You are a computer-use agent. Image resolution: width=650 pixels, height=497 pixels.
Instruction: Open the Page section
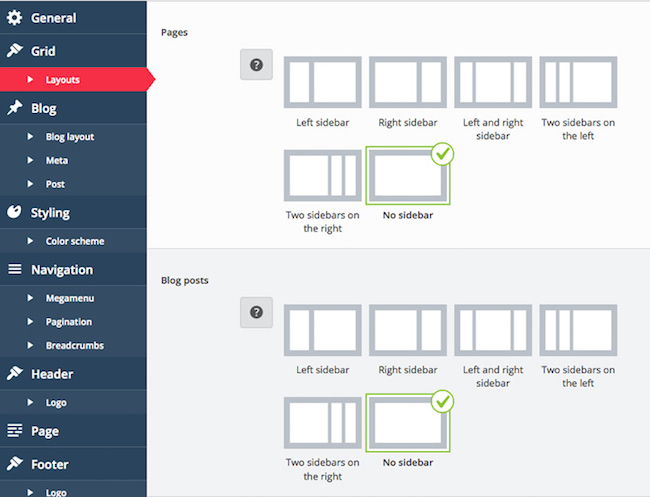point(73,431)
